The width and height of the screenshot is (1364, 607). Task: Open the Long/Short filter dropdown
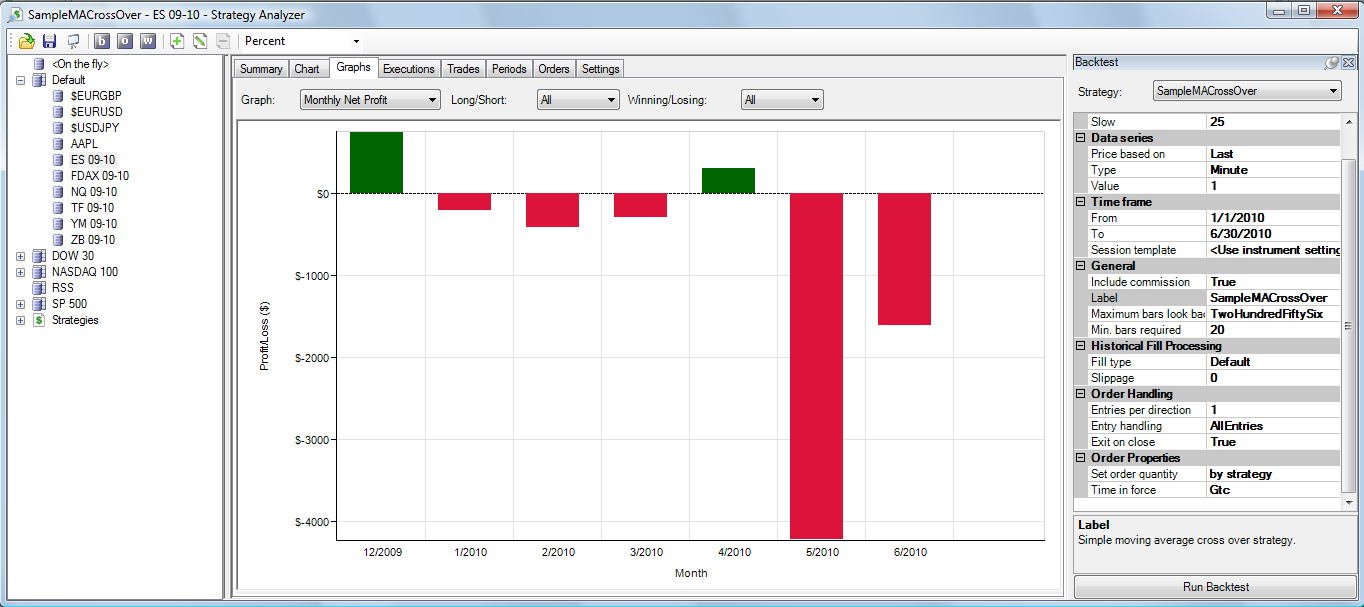pyautogui.click(x=578, y=100)
